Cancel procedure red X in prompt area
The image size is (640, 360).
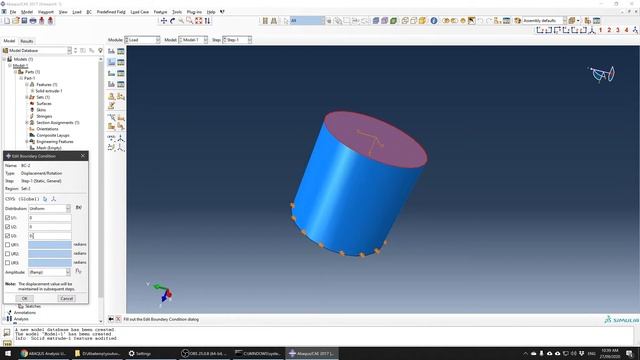click(x=118, y=319)
